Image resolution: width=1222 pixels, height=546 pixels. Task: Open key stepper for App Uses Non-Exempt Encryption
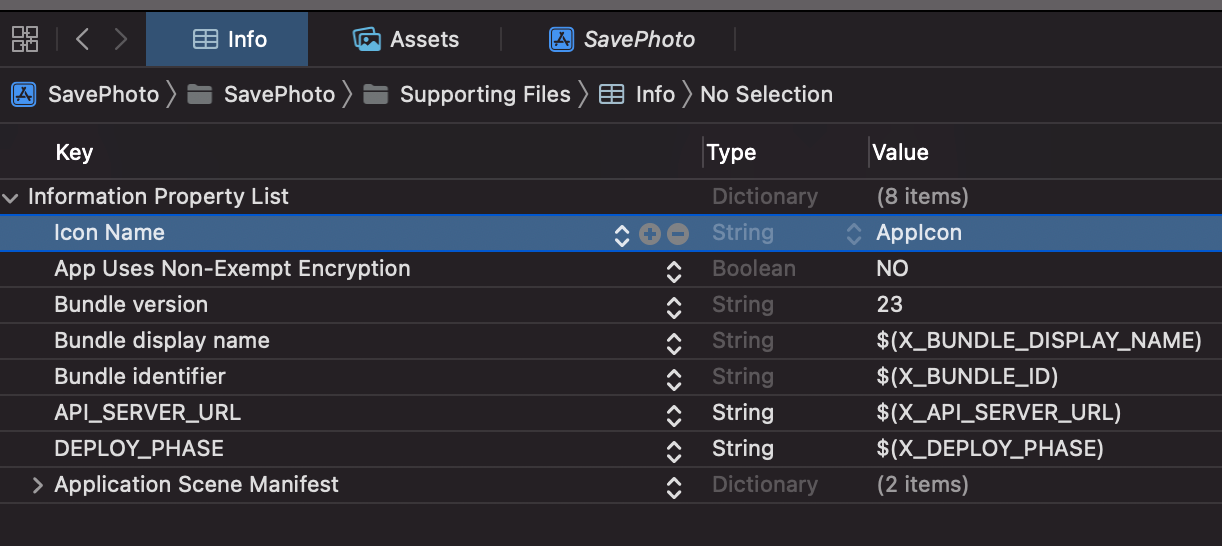tap(674, 270)
